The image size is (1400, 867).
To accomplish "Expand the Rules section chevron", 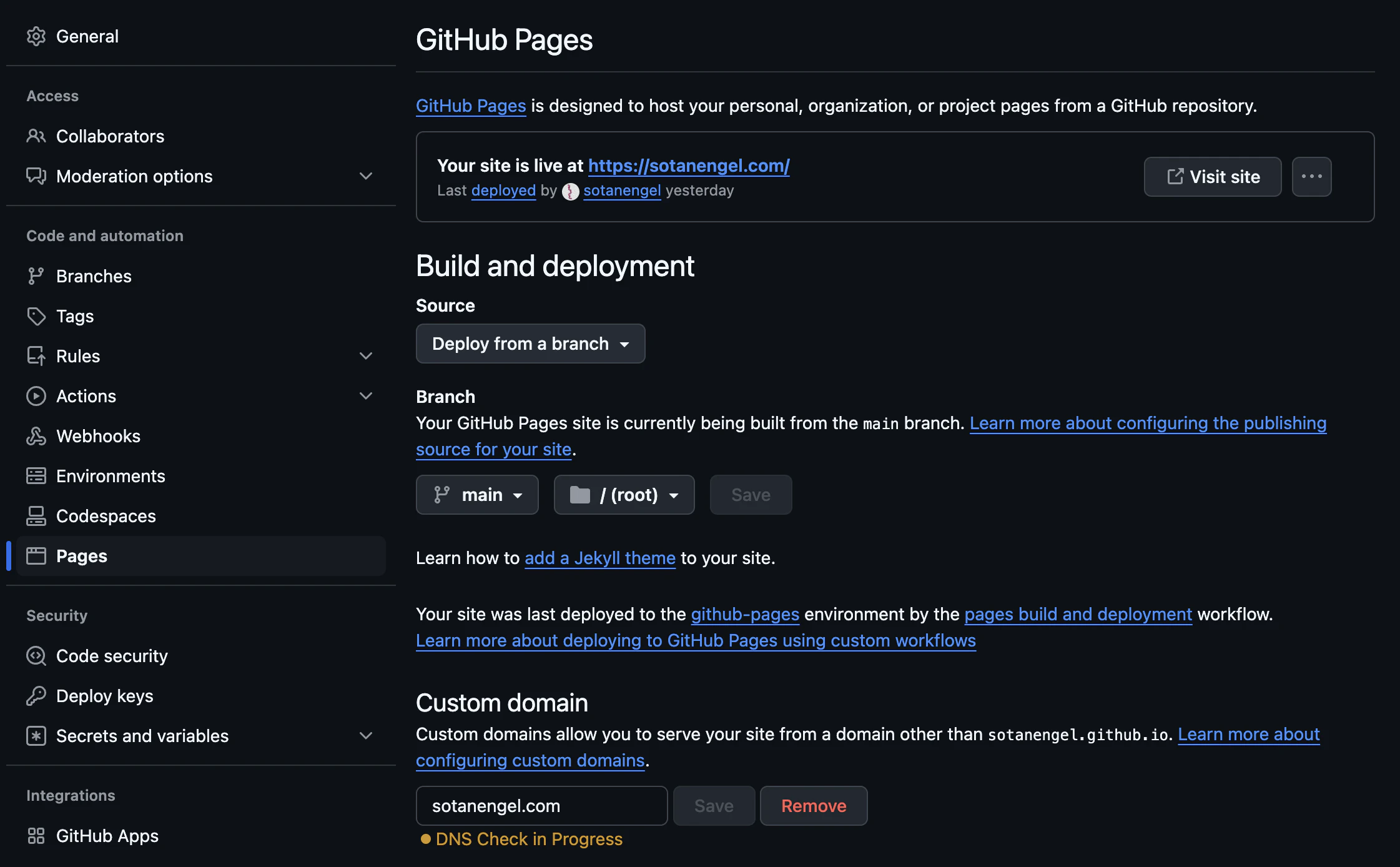I will (366, 356).
